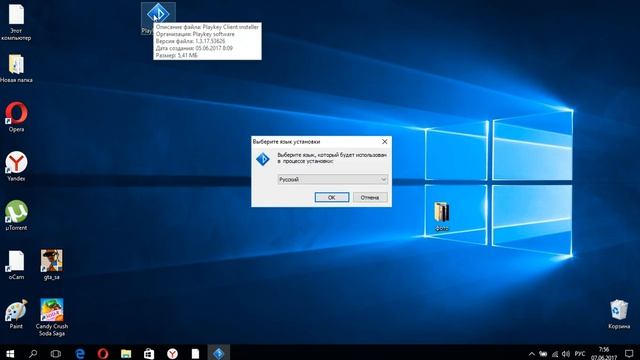
Task: Open Task View from taskbar
Action: [x=56, y=353]
